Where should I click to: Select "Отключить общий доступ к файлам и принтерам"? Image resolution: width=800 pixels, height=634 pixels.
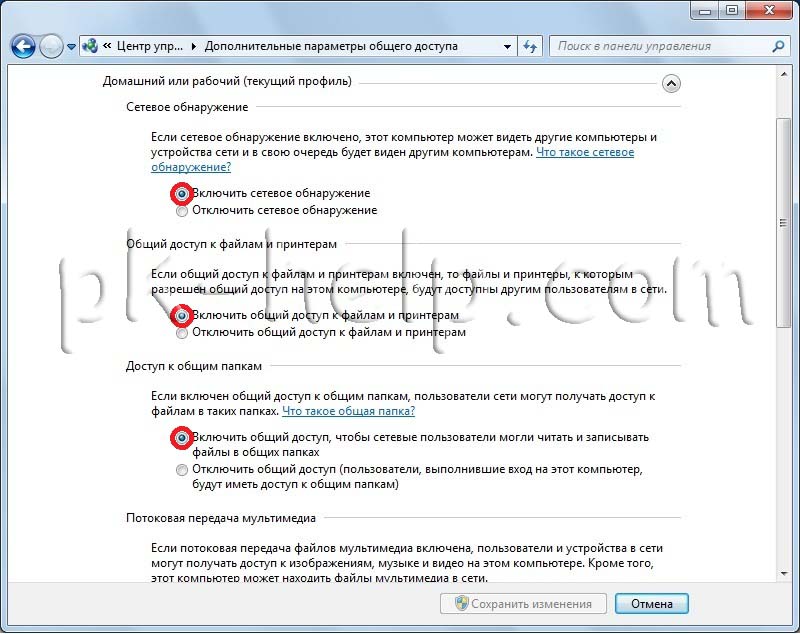tap(181, 333)
